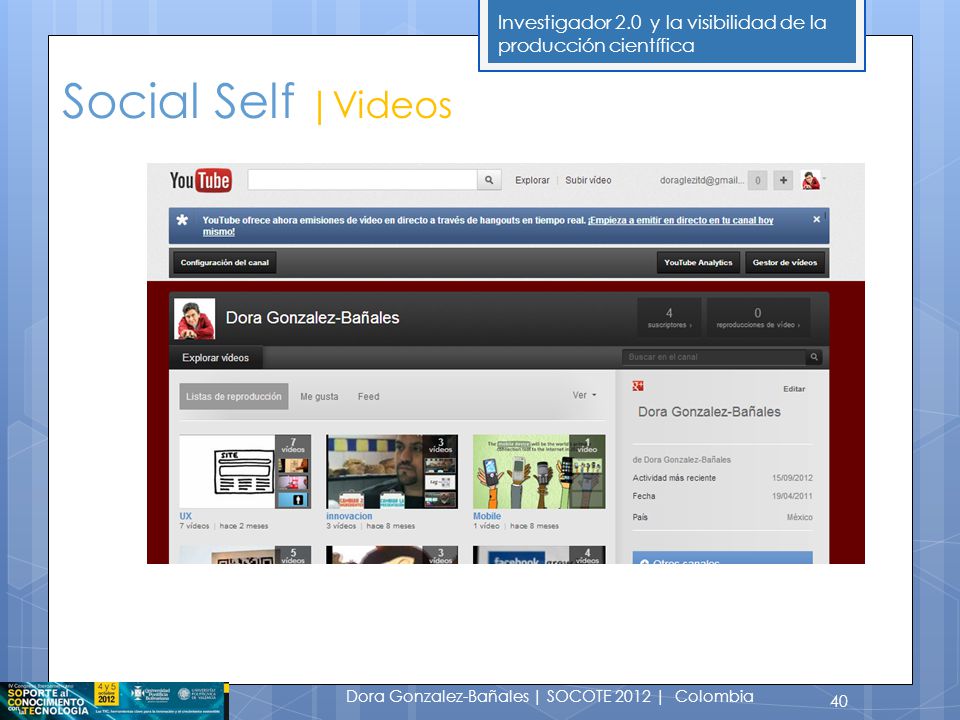Expand the Ver dropdown
This screenshot has width=960, height=720.
tap(584, 396)
